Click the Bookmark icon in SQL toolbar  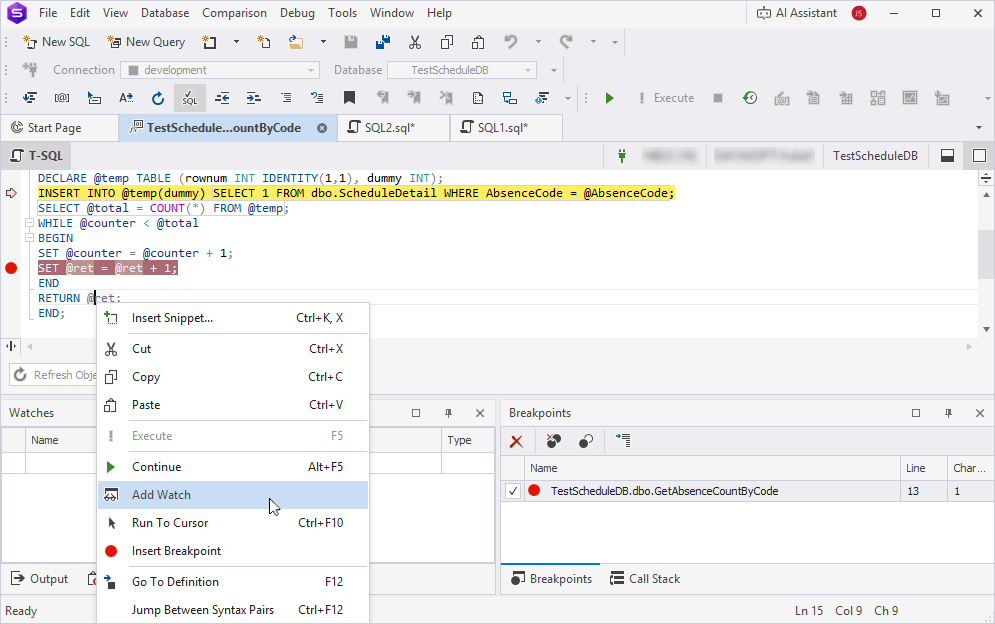click(349, 98)
